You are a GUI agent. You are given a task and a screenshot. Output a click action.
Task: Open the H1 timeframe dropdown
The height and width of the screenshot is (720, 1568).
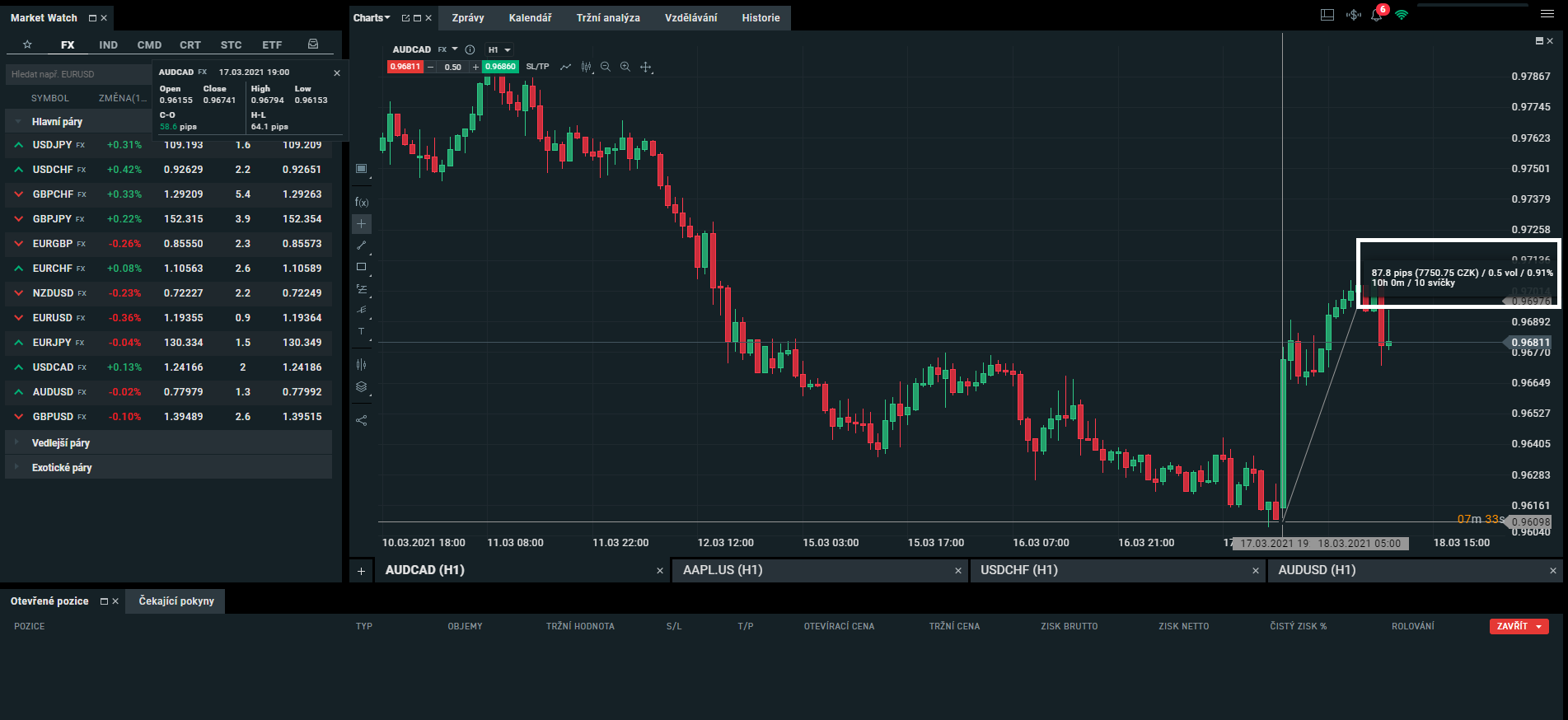click(499, 49)
